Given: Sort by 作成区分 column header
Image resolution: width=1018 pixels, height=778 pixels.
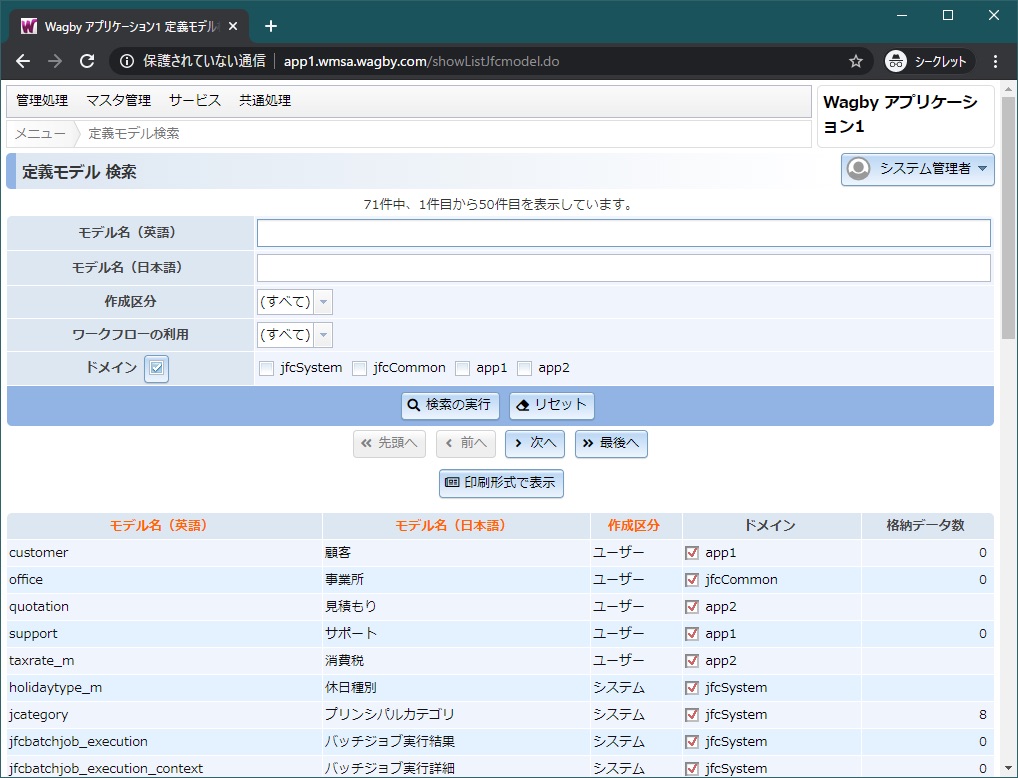Looking at the screenshot, I should (x=634, y=525).
